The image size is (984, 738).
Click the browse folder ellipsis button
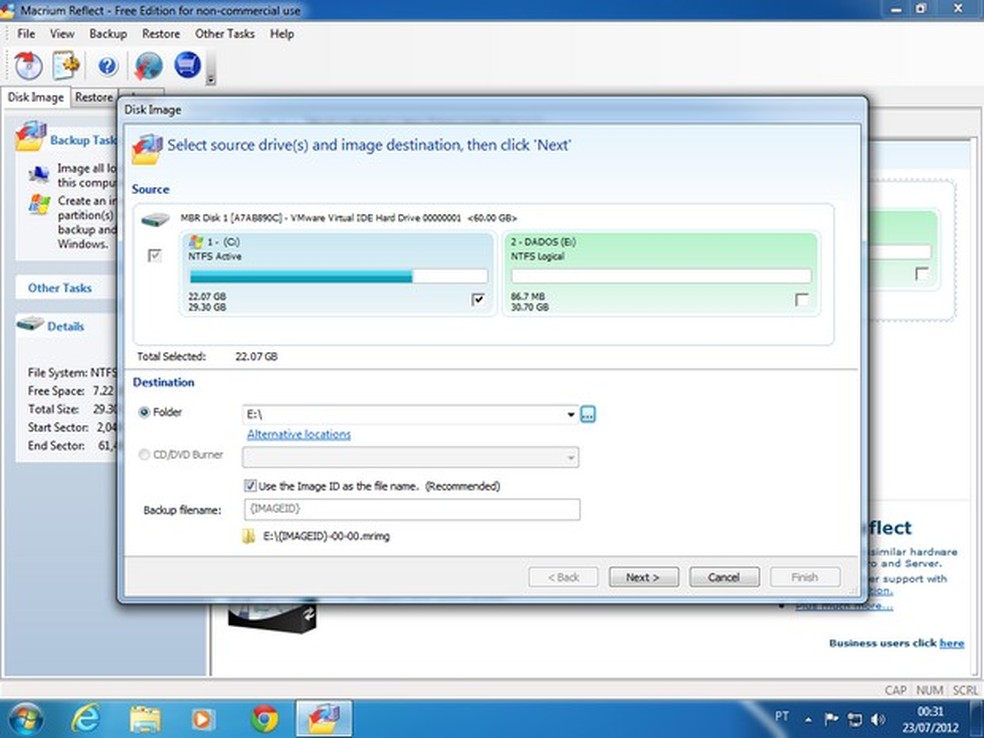[x=588, y=414]
